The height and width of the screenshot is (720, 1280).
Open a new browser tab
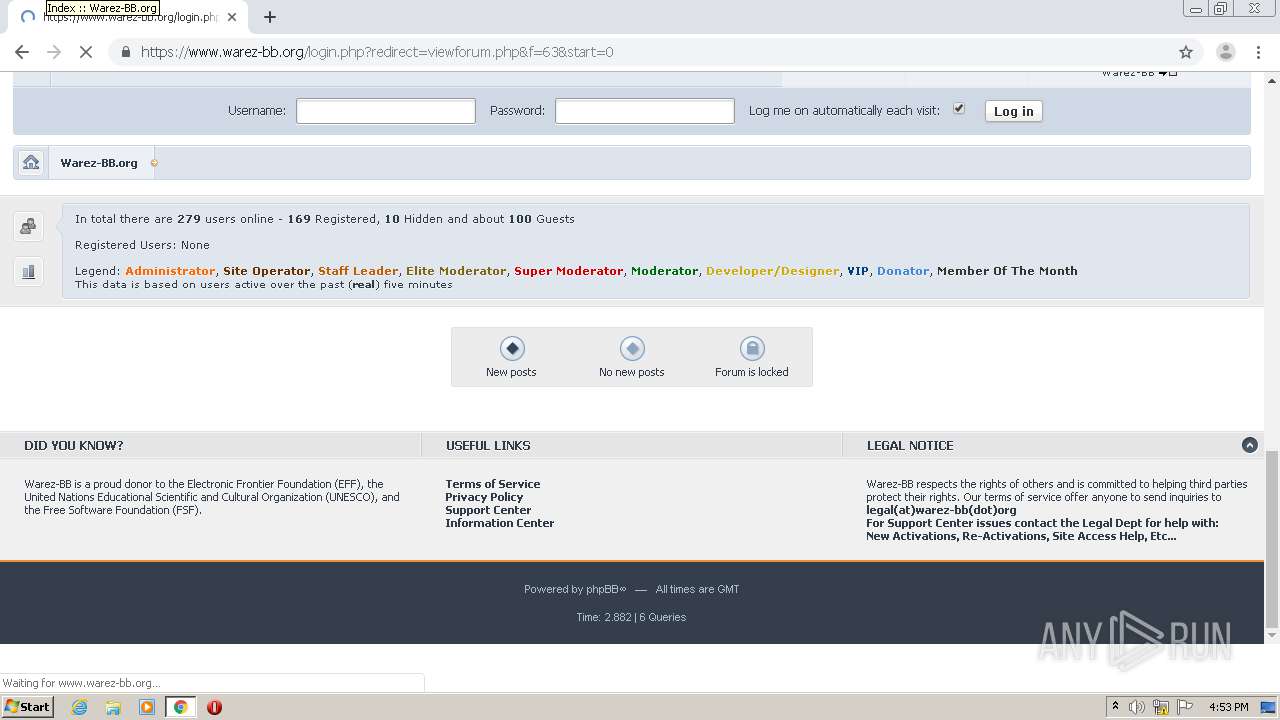270,16
